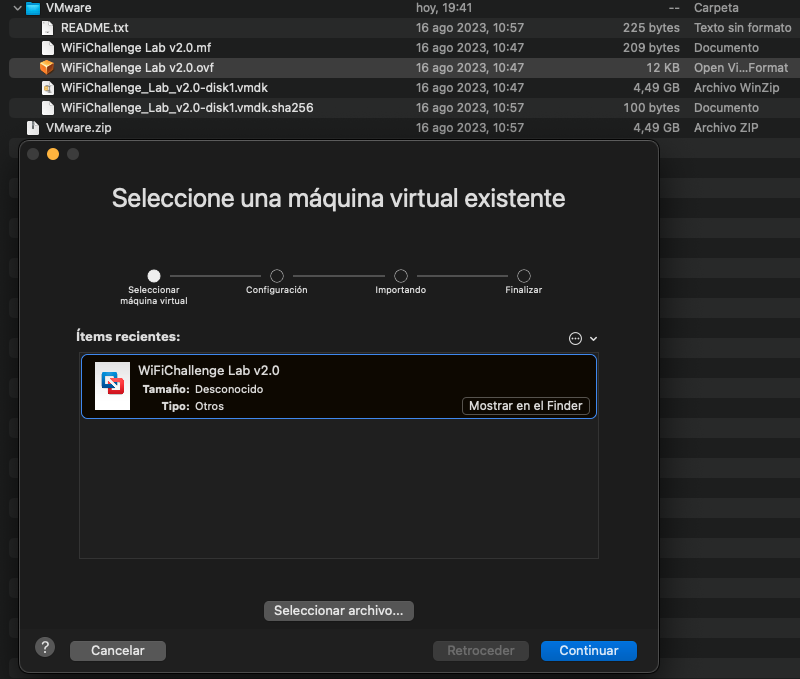Click Seleccionar archivo... button
The width and height of the screenshot is (800, 679).
[339, 611]
